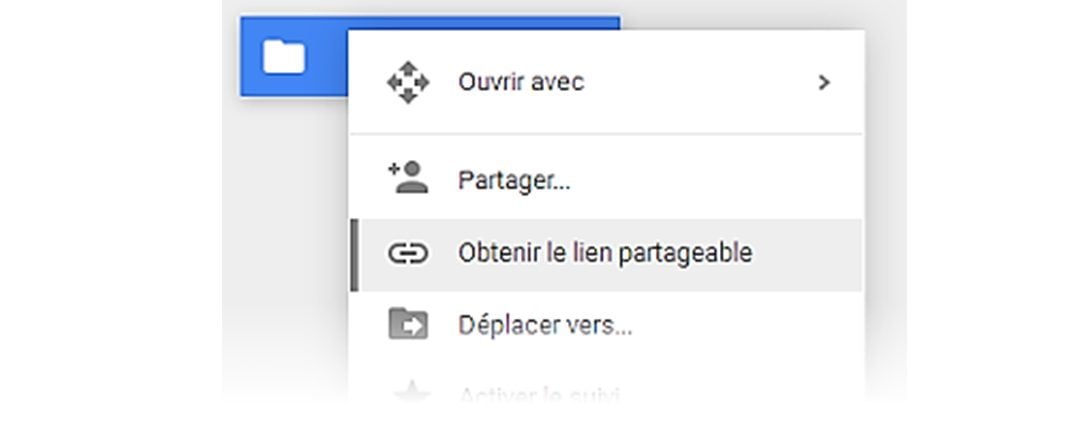The width and height of the screenshot is (1091, 448).
Task: Open the "Ouvrir avec" menu entry
Action: (520, 83)
